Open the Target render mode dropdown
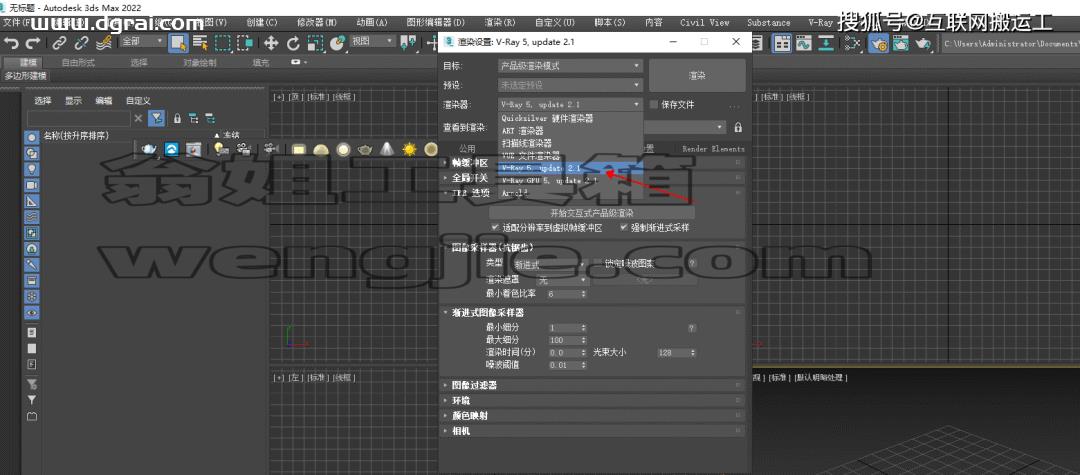Screen dimensions: 1080x475 click(570, 67)
